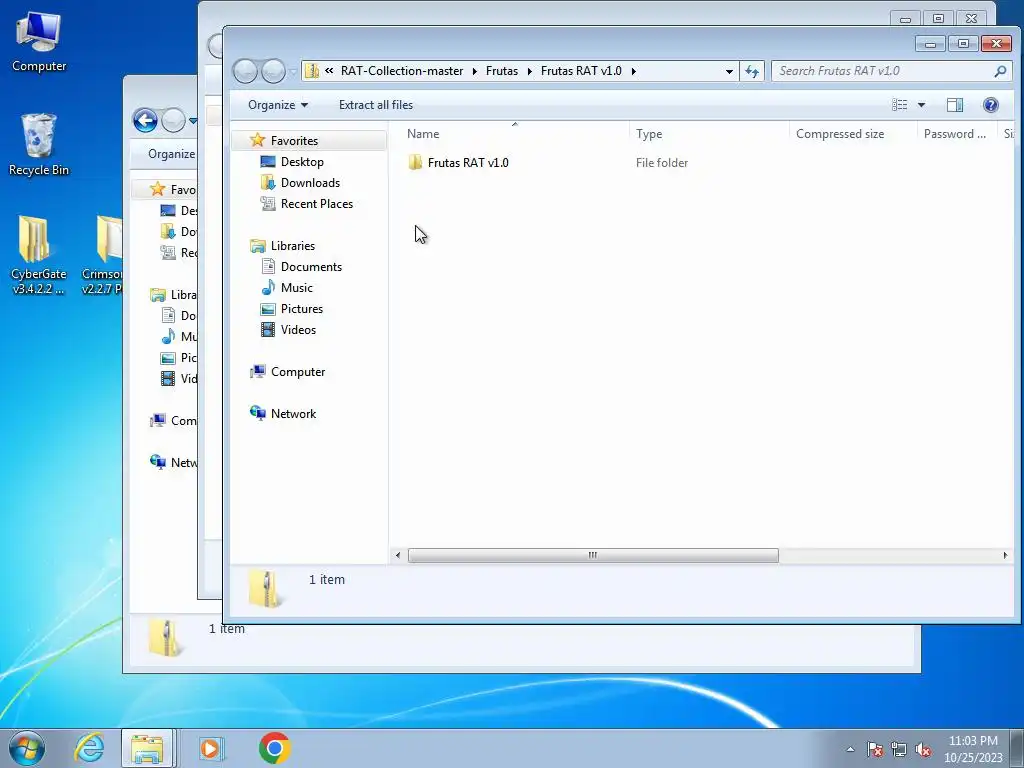Screen dimensions: 1024x768
Task: Click the clock showing 11:03 PM
Action: click(x=973, y=741)
